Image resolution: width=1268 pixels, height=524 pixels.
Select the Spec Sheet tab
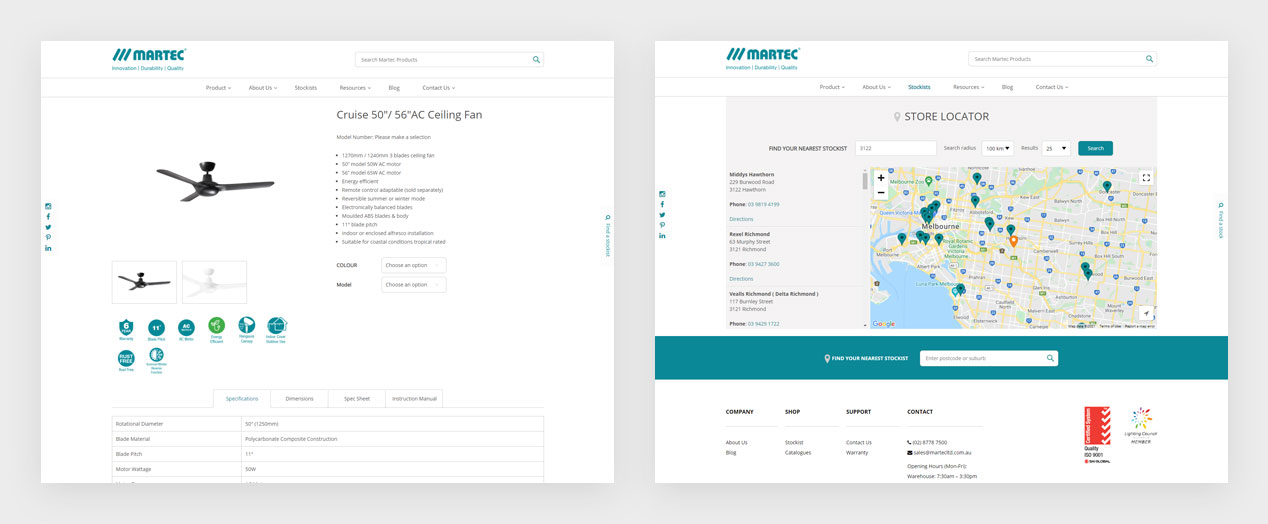point(357,398)
